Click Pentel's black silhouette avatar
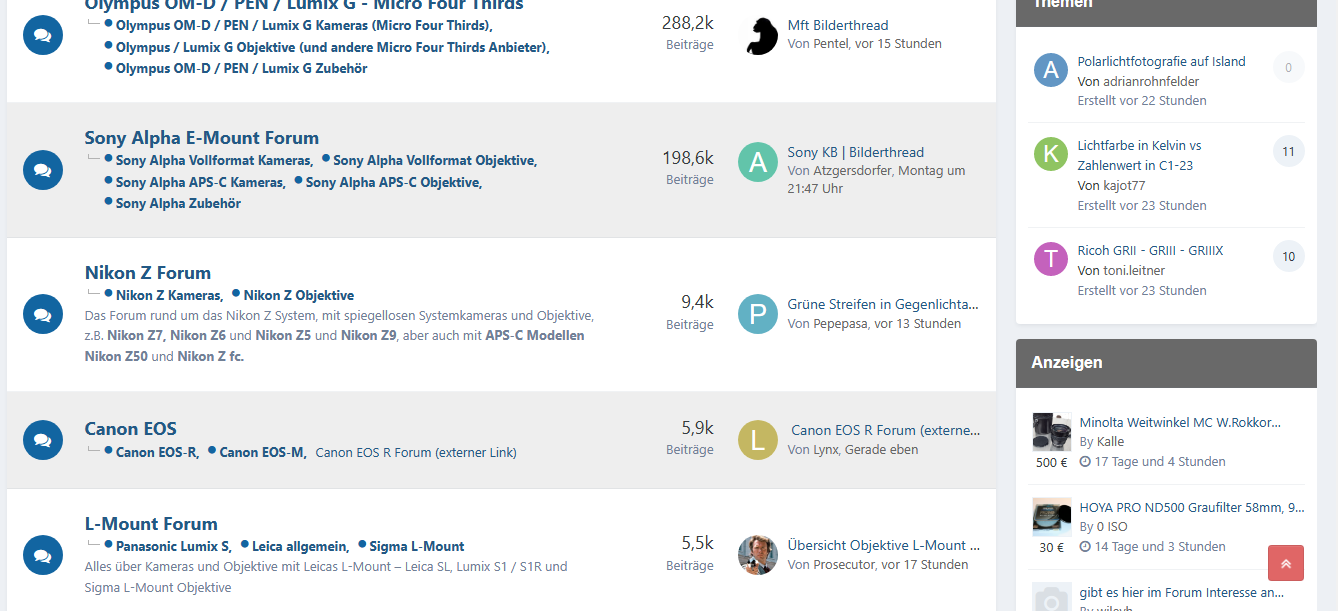 pos(761,35)
